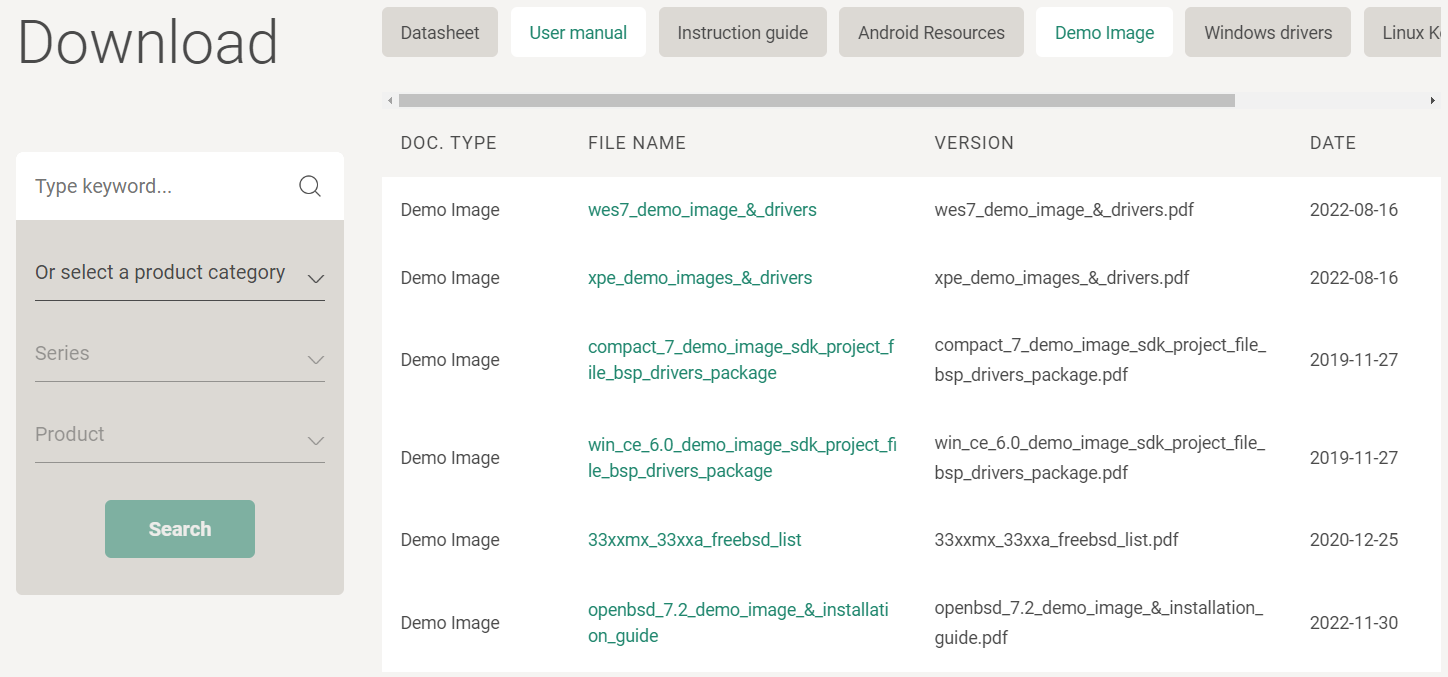The image size is (1448, 677).
Task: Click the FILE NAME column header
Action: 637,143
